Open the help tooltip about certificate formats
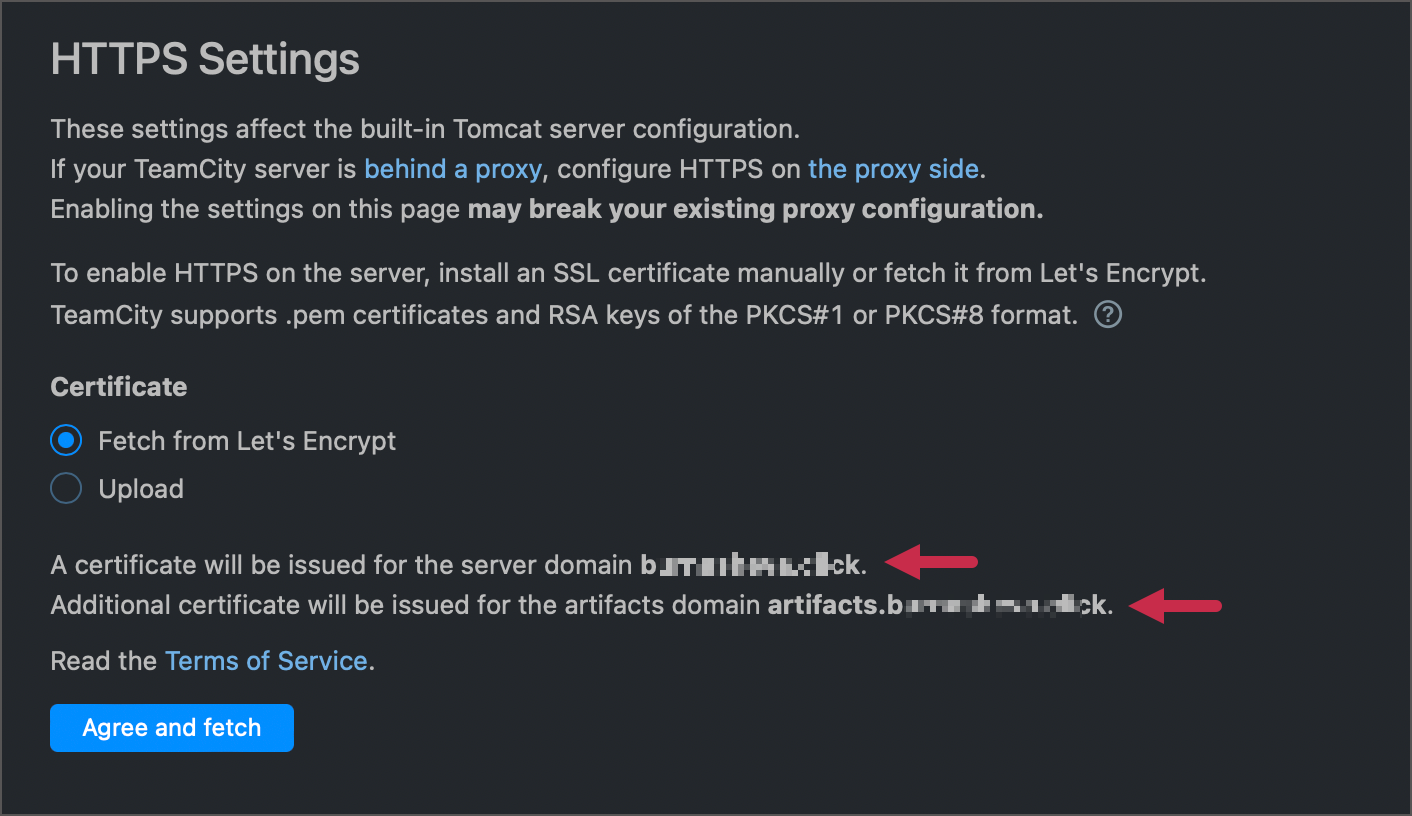The height and width of the screenshot is (816, 1412). click(x=1107, y=314)
